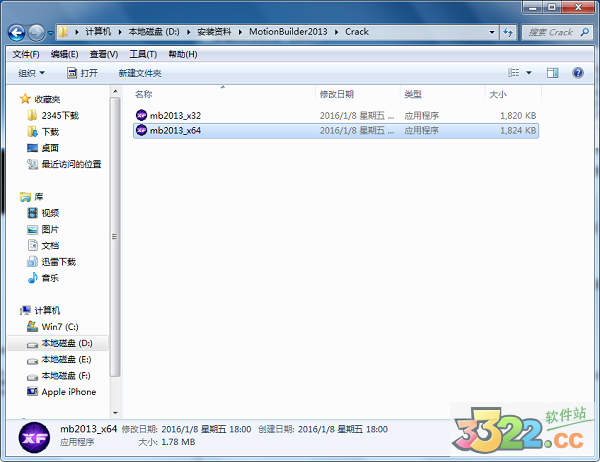Screen dimensions: 600x462
Task: Select the mb2013_x64 file
Action: [336, 131]
